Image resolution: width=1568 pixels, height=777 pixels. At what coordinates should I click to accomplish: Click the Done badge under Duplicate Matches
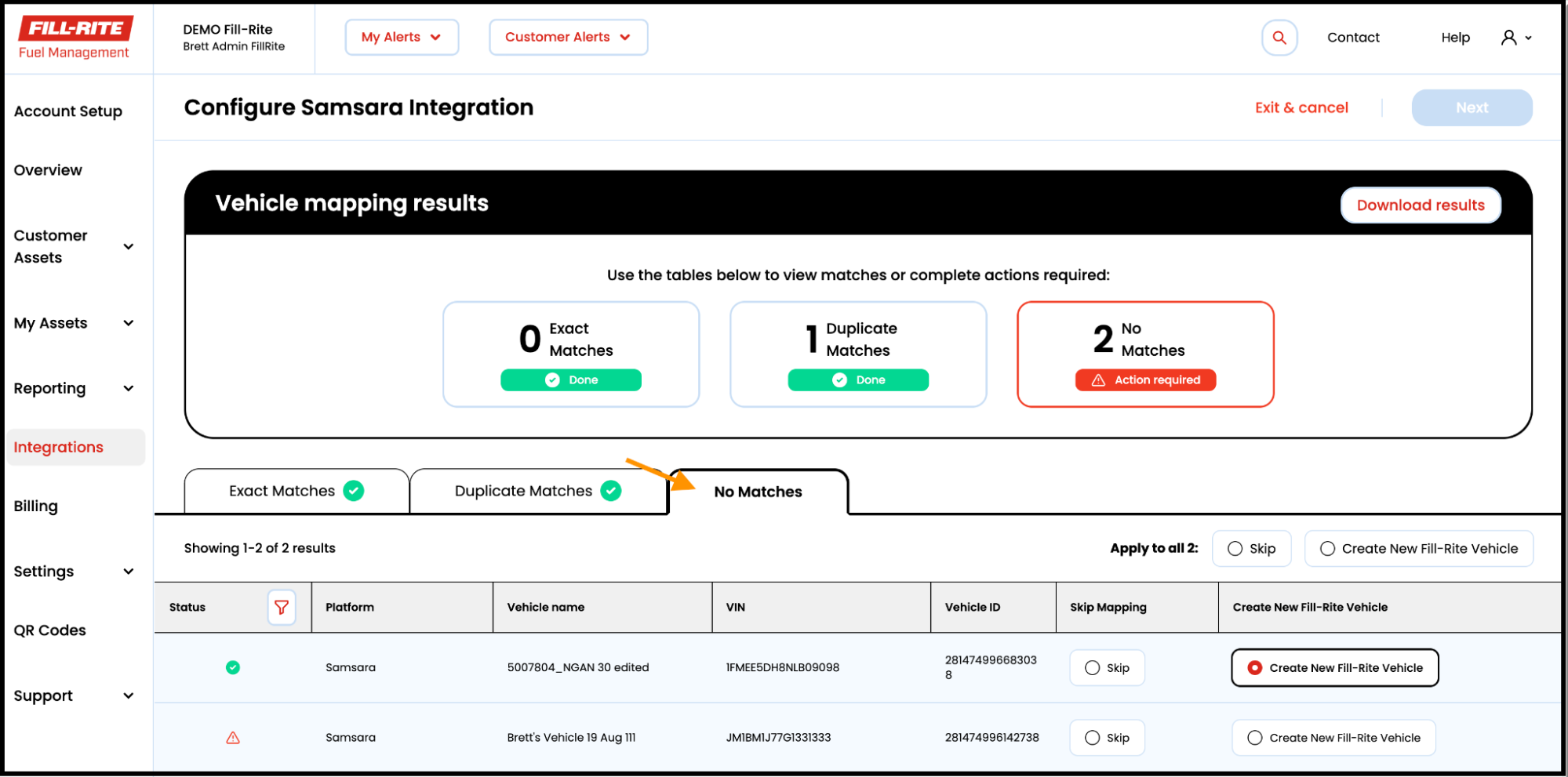tap(857, 379)
